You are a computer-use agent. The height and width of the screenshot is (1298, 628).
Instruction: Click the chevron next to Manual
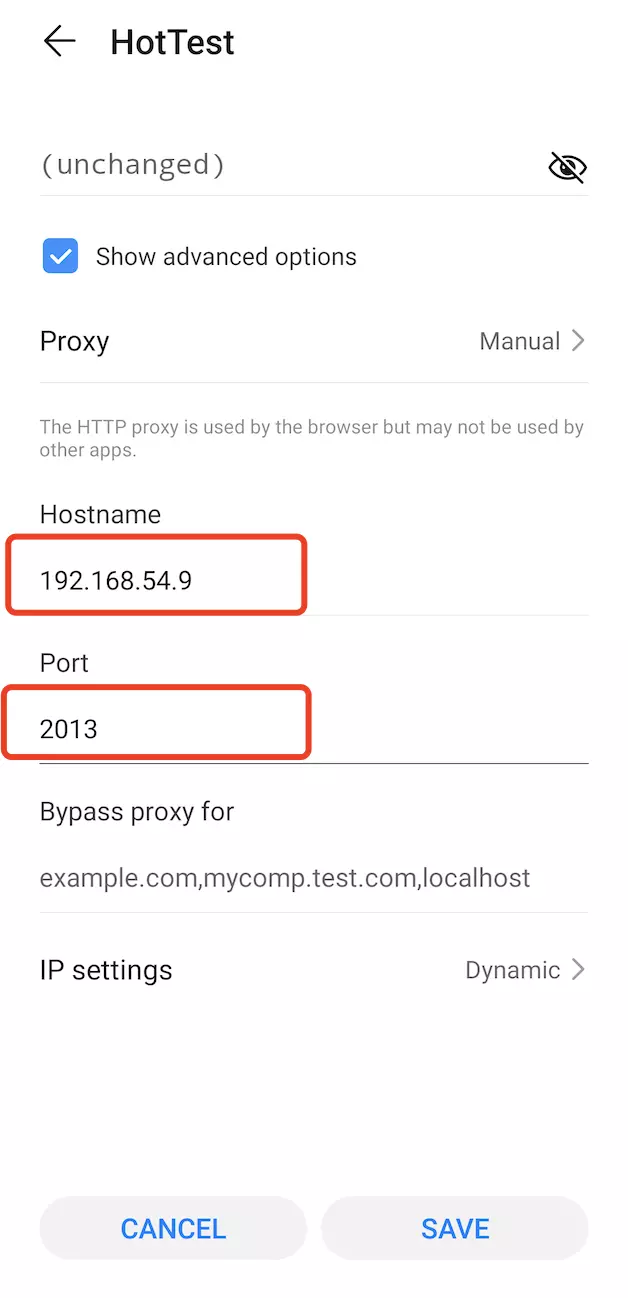578,341
